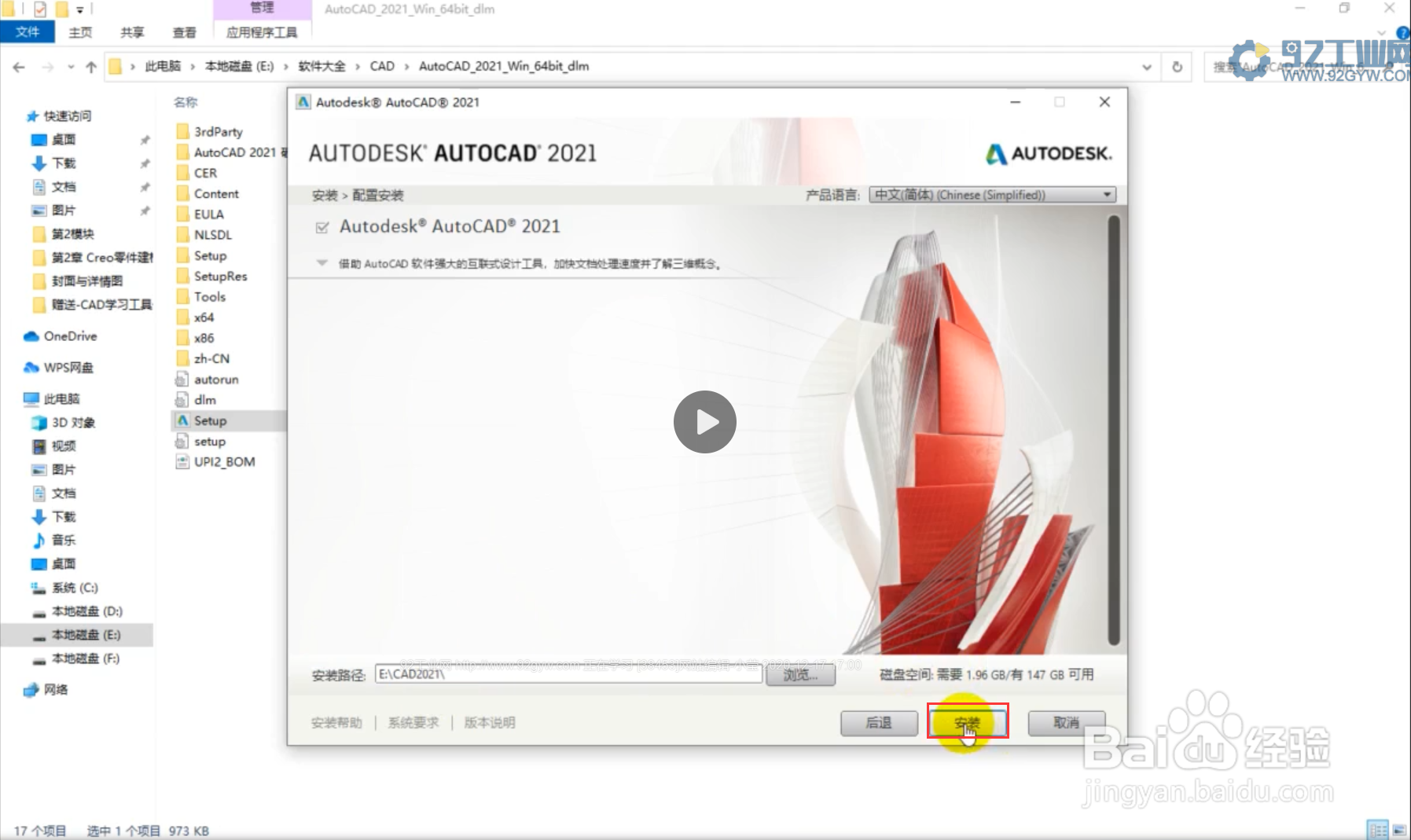Switch to the 查看 (View) ribbon tab

pyautogui.click(x=184, y=32)
